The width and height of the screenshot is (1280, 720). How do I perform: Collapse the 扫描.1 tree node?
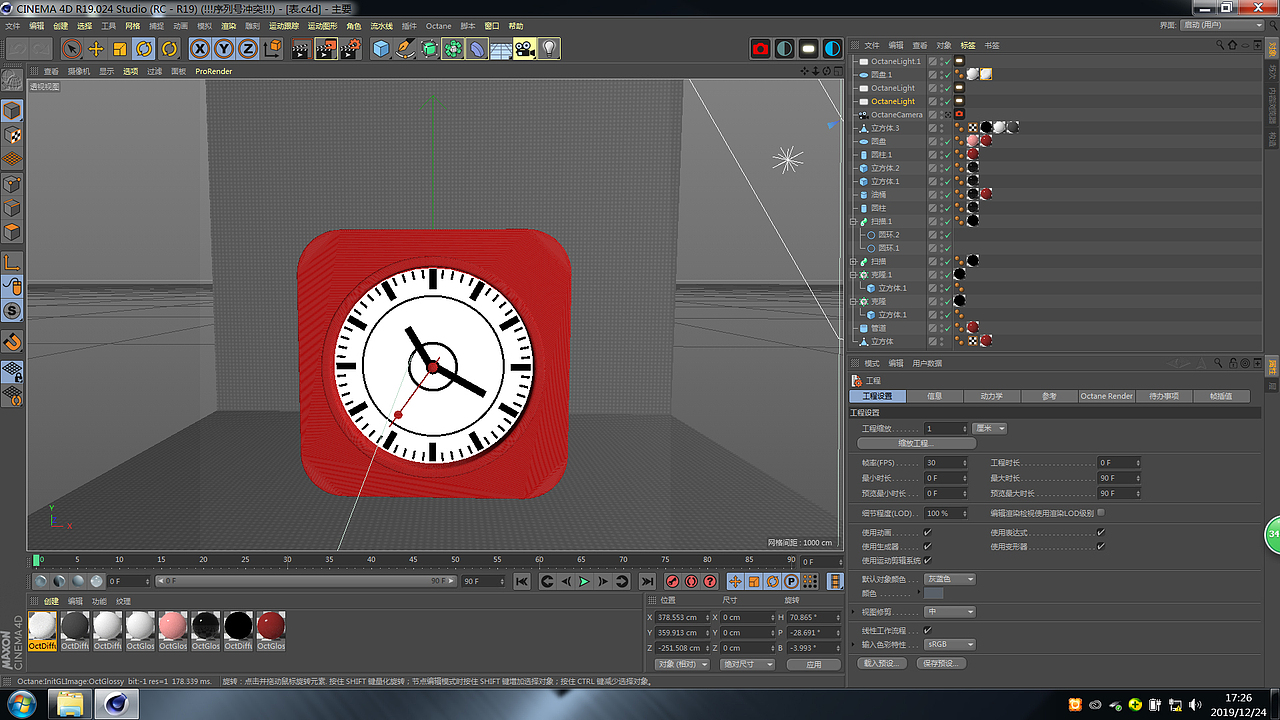click(x=853, y=221)
